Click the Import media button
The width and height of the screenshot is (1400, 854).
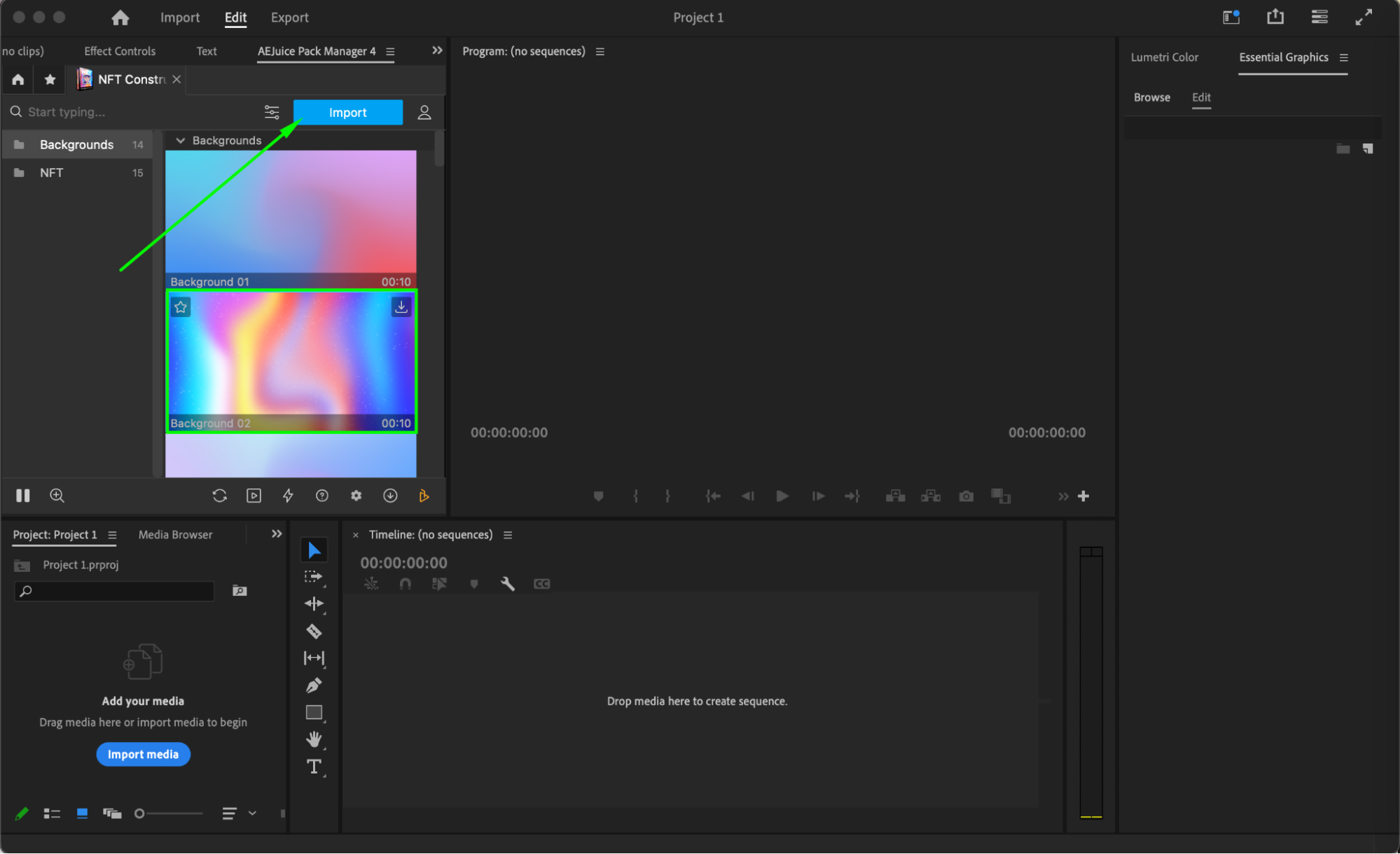pos(143,754)
